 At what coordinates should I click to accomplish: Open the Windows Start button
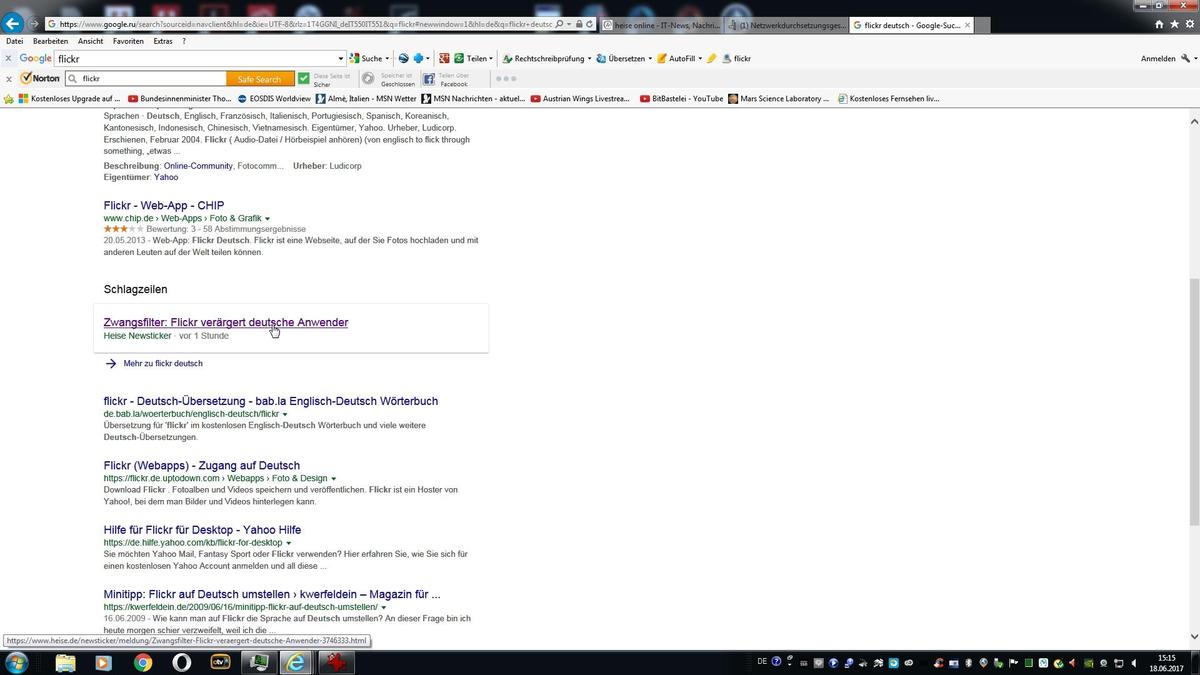click(x=16, y=662)
